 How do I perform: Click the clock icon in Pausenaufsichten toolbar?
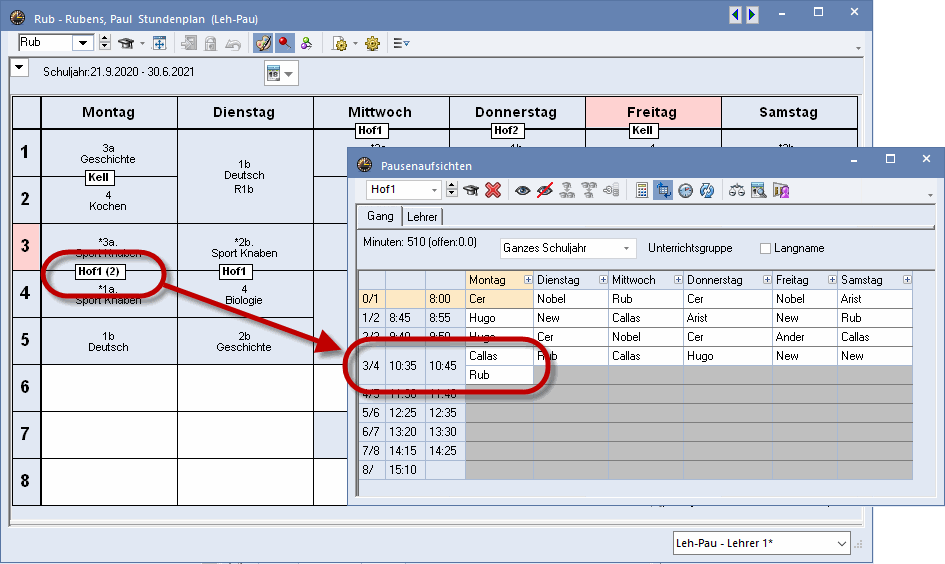tap(685, 191)
